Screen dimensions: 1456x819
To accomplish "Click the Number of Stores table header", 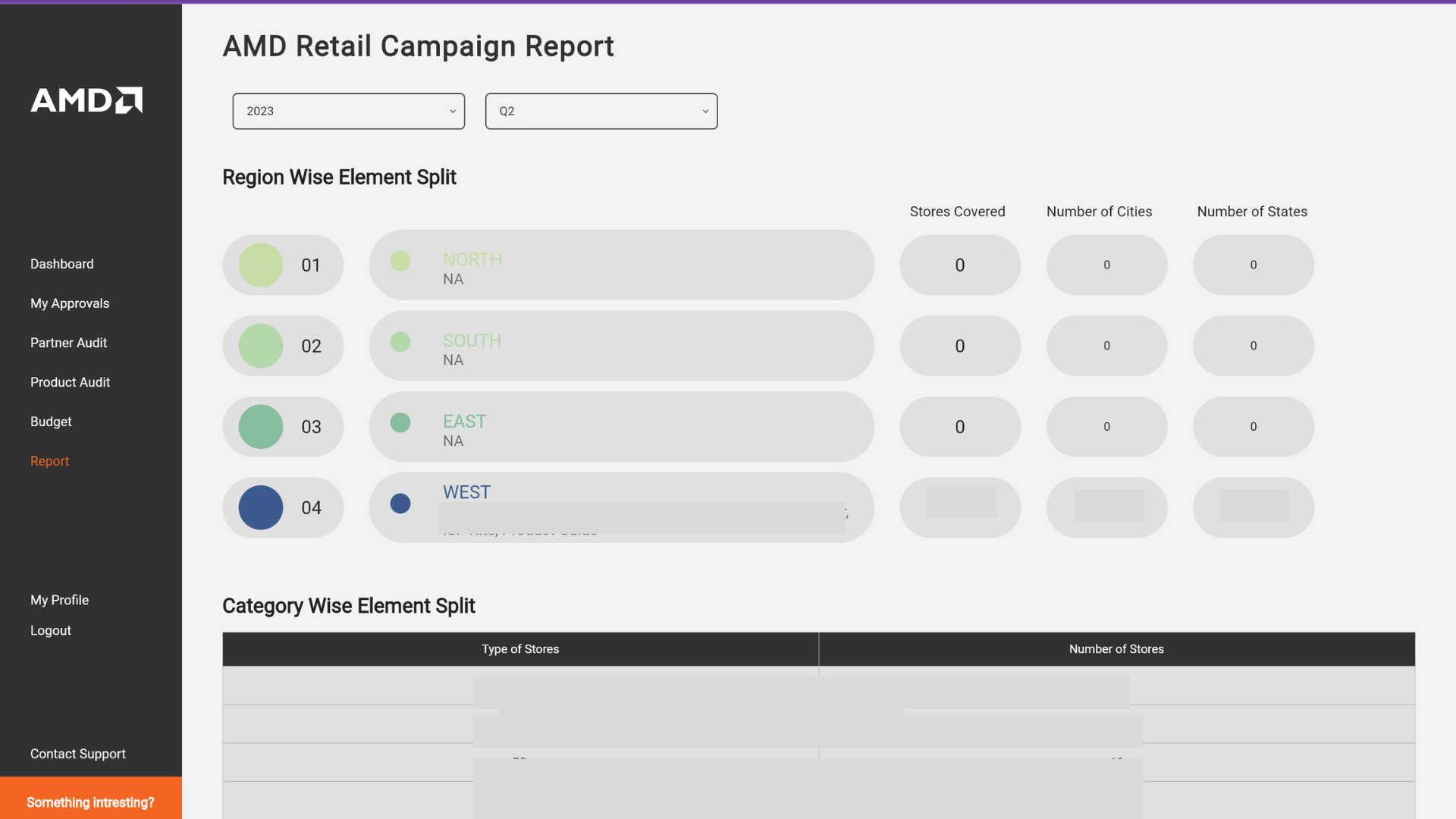I will tap(1117, 649).
